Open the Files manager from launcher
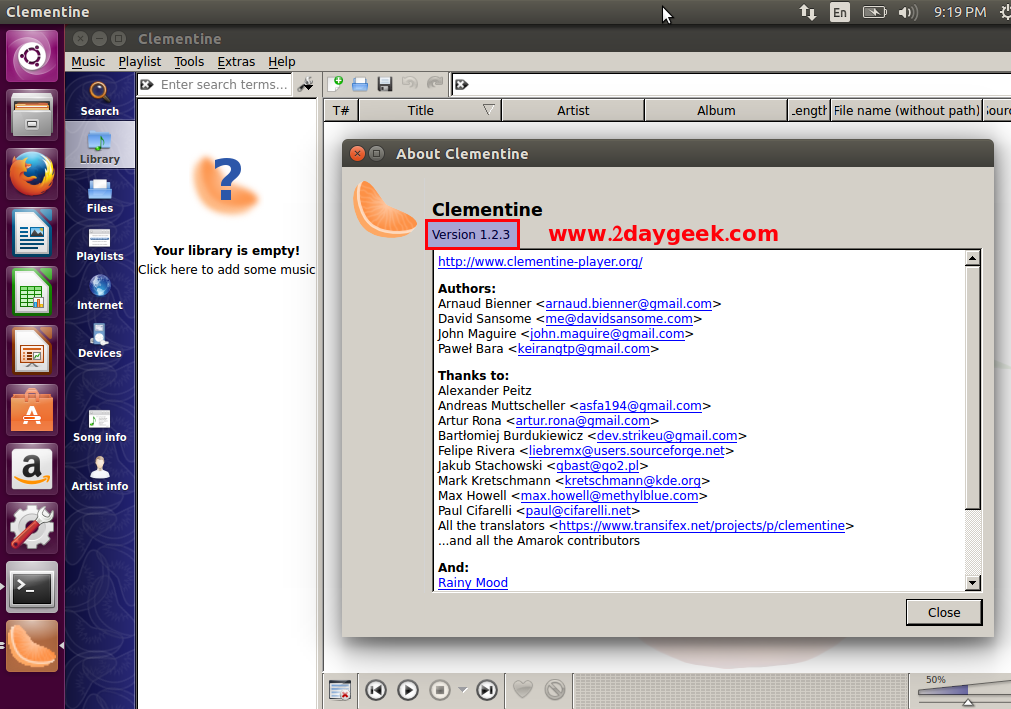 (x=32, y=115)
